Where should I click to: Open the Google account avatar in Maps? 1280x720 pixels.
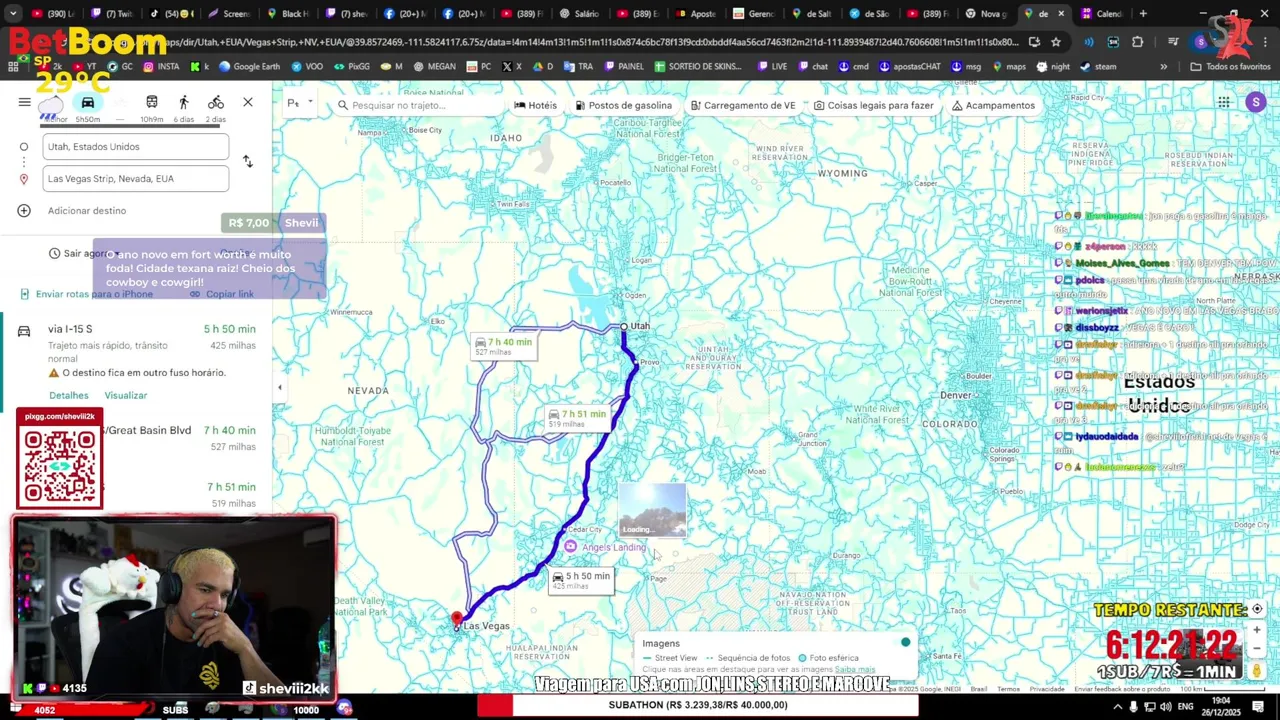click(x=1256, y=102)
